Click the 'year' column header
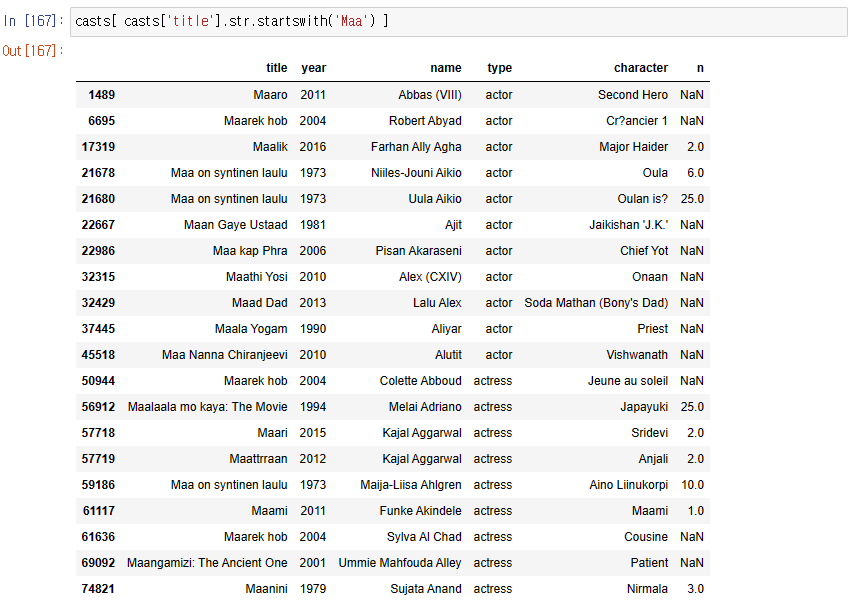 [314, 68]
